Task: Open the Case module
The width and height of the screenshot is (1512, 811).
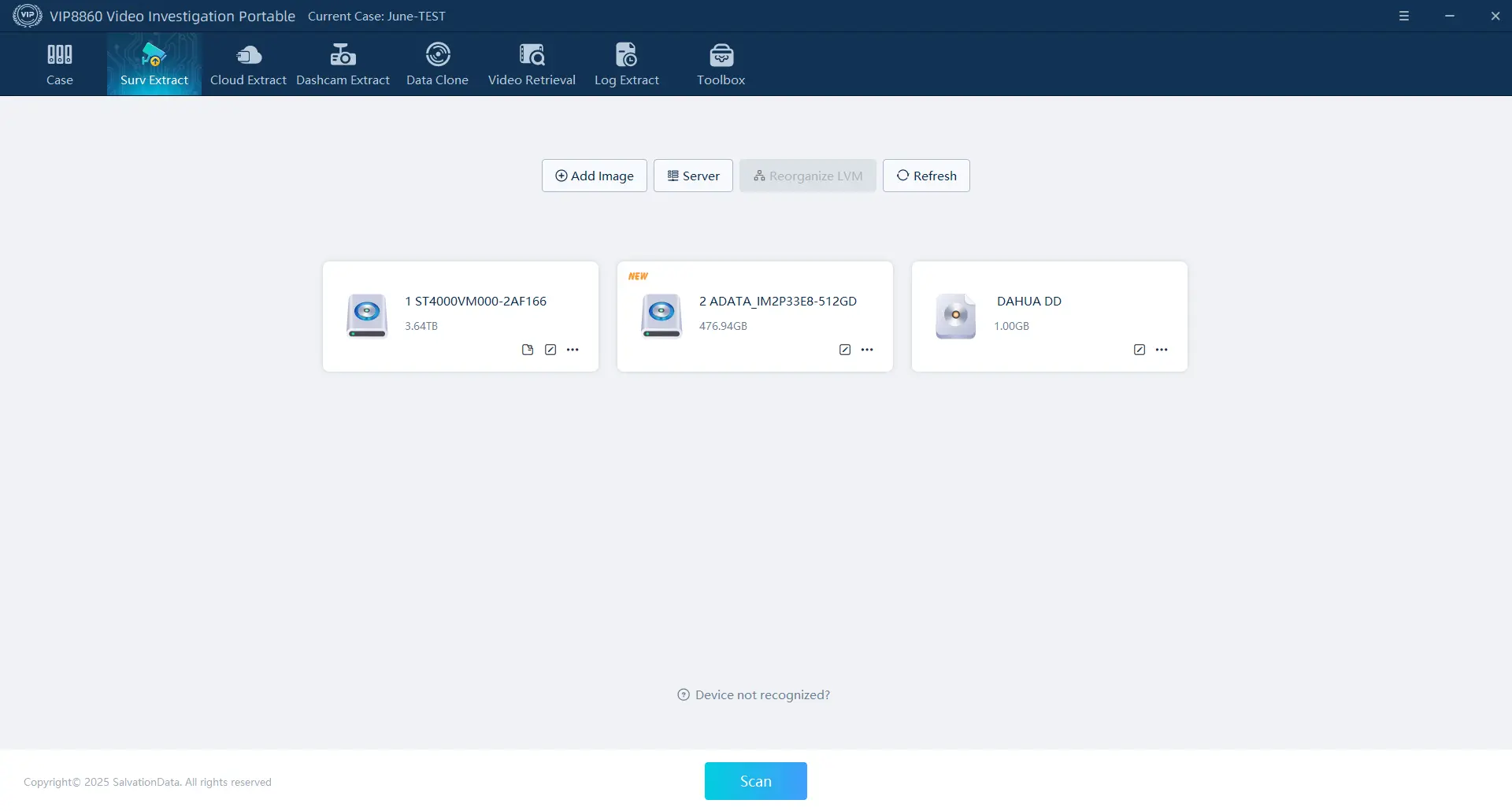Action: [x=59, y=65]
